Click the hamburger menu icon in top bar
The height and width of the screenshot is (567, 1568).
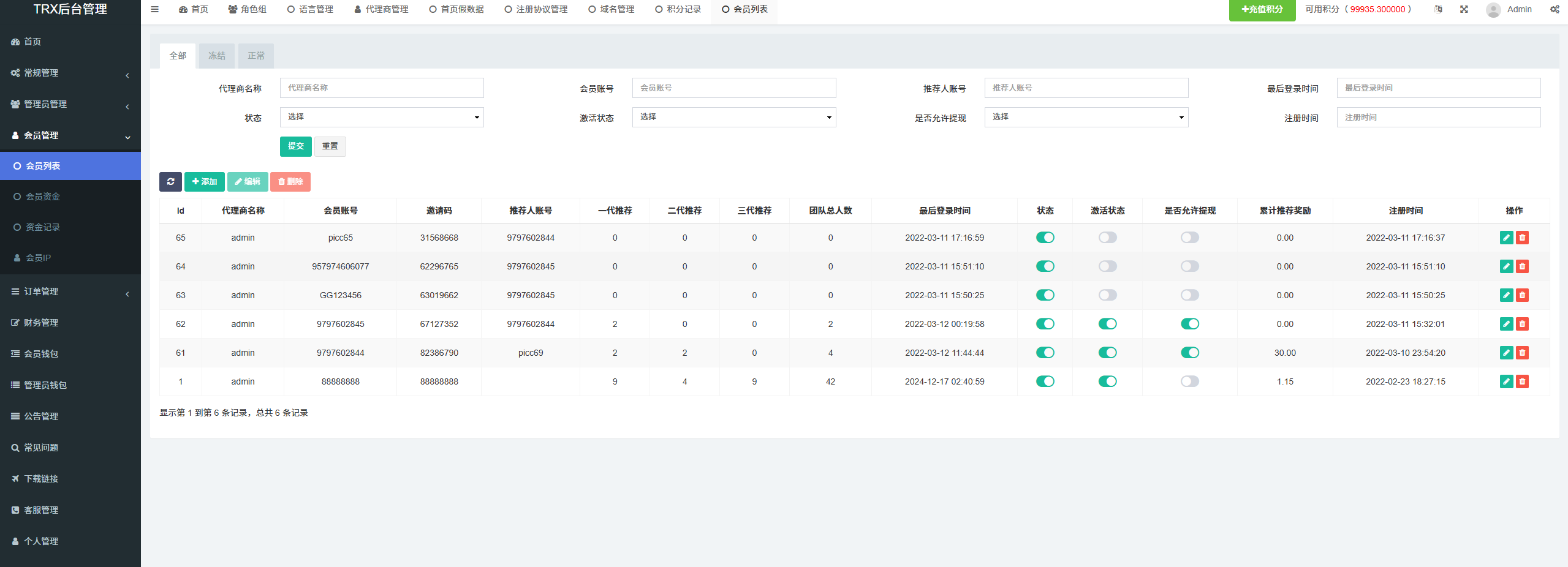pos(155,9)
